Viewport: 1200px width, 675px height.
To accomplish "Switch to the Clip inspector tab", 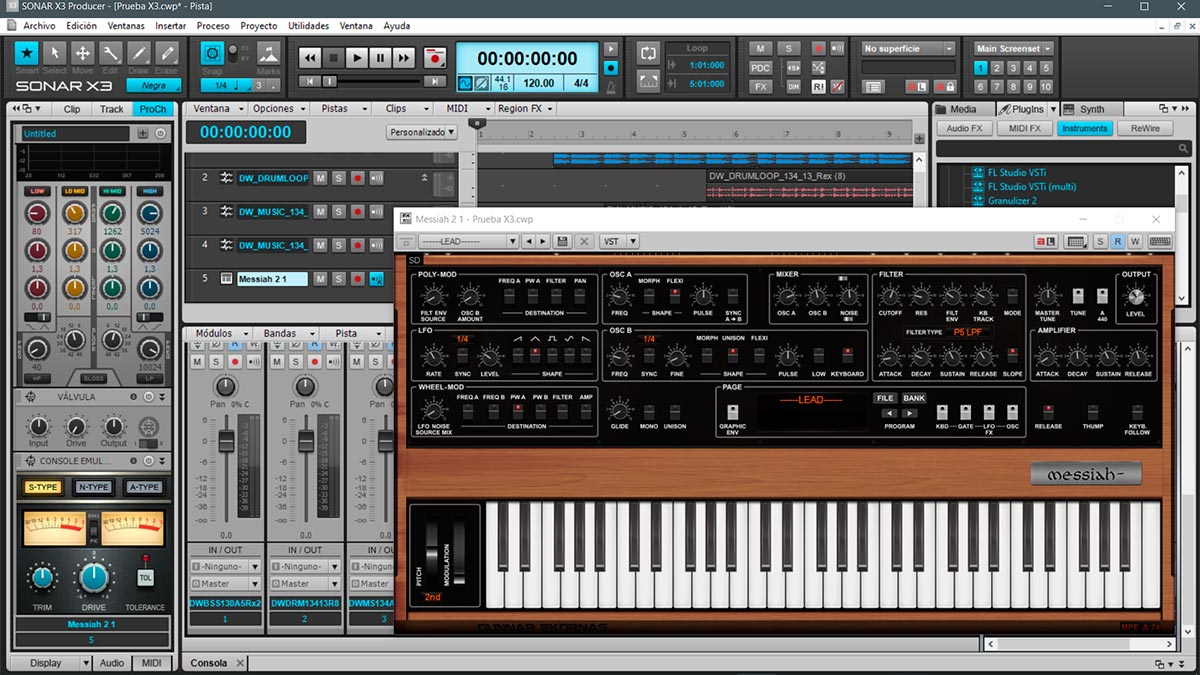I will click(72, 109).
